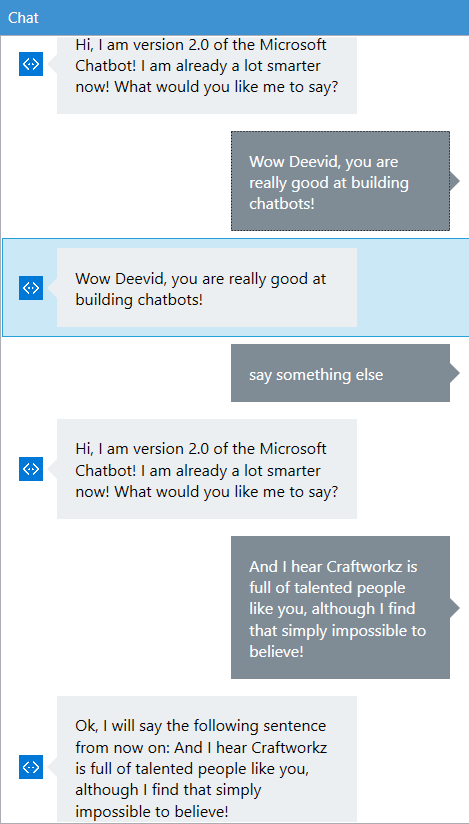469x824 pixels.
Task: Click left tail of the highlighted bot reply bubble
Action: 52,288
